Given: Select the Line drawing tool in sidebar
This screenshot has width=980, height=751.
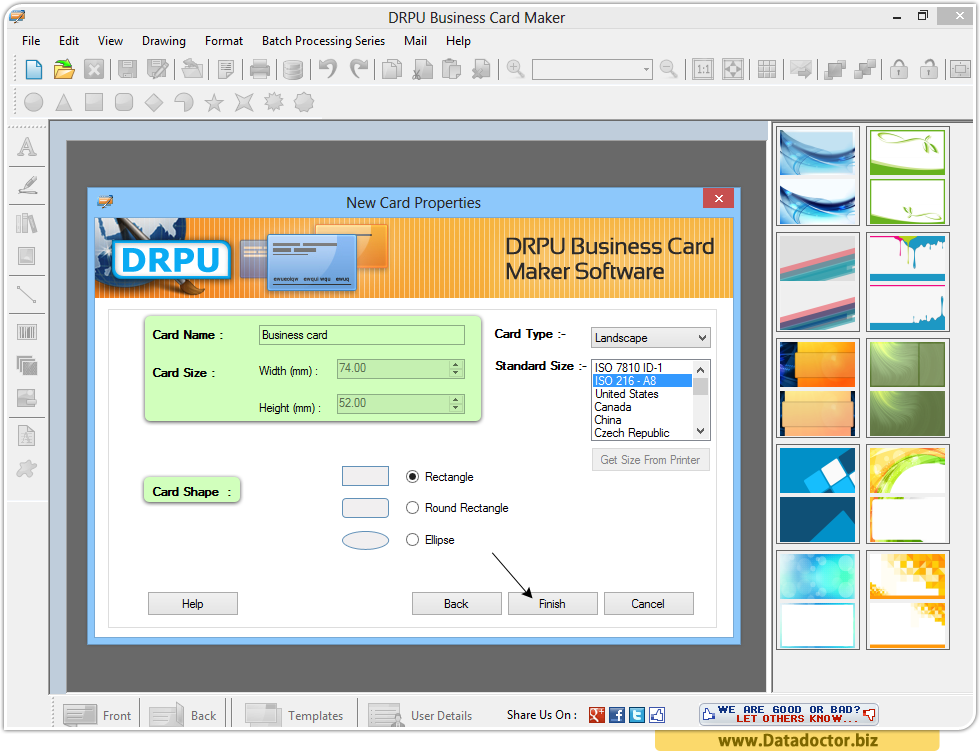Looking at the screenshot, I should click(x=27, y=294).
